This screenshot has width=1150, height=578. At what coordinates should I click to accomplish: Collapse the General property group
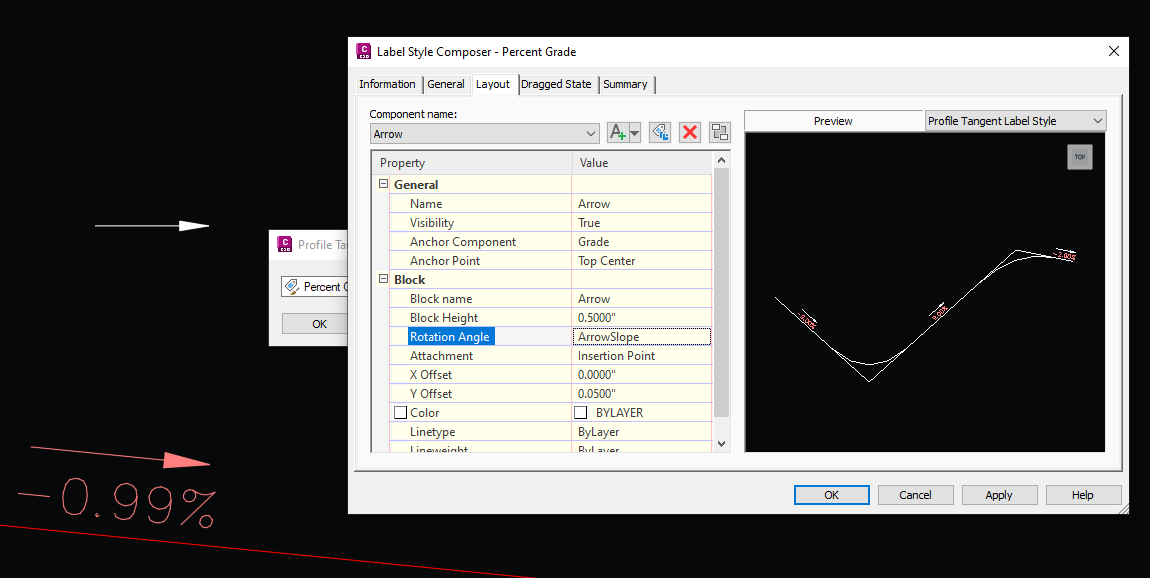tap(383, 184)
